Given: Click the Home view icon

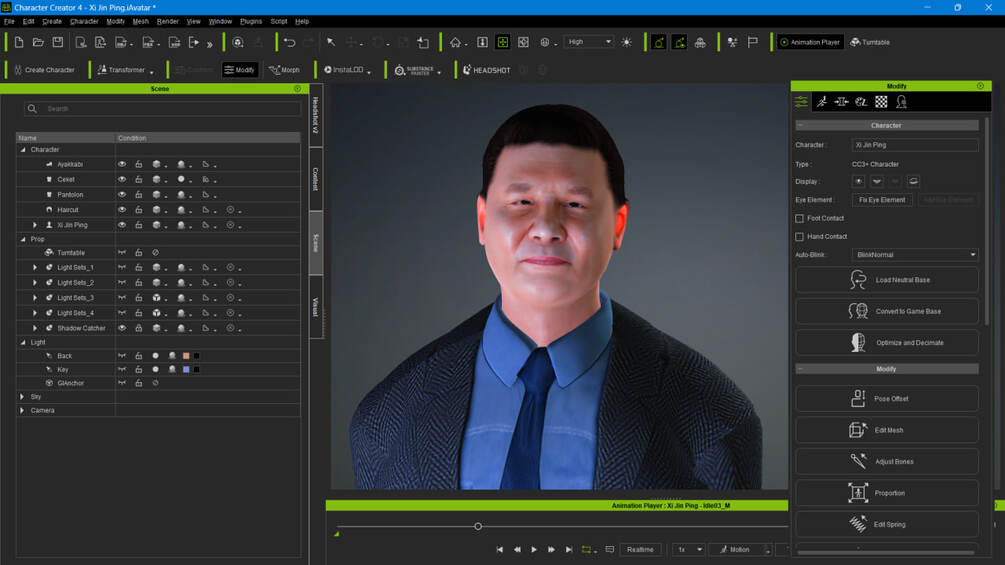Looking at the screenshot, I should (x=455, y=42).
